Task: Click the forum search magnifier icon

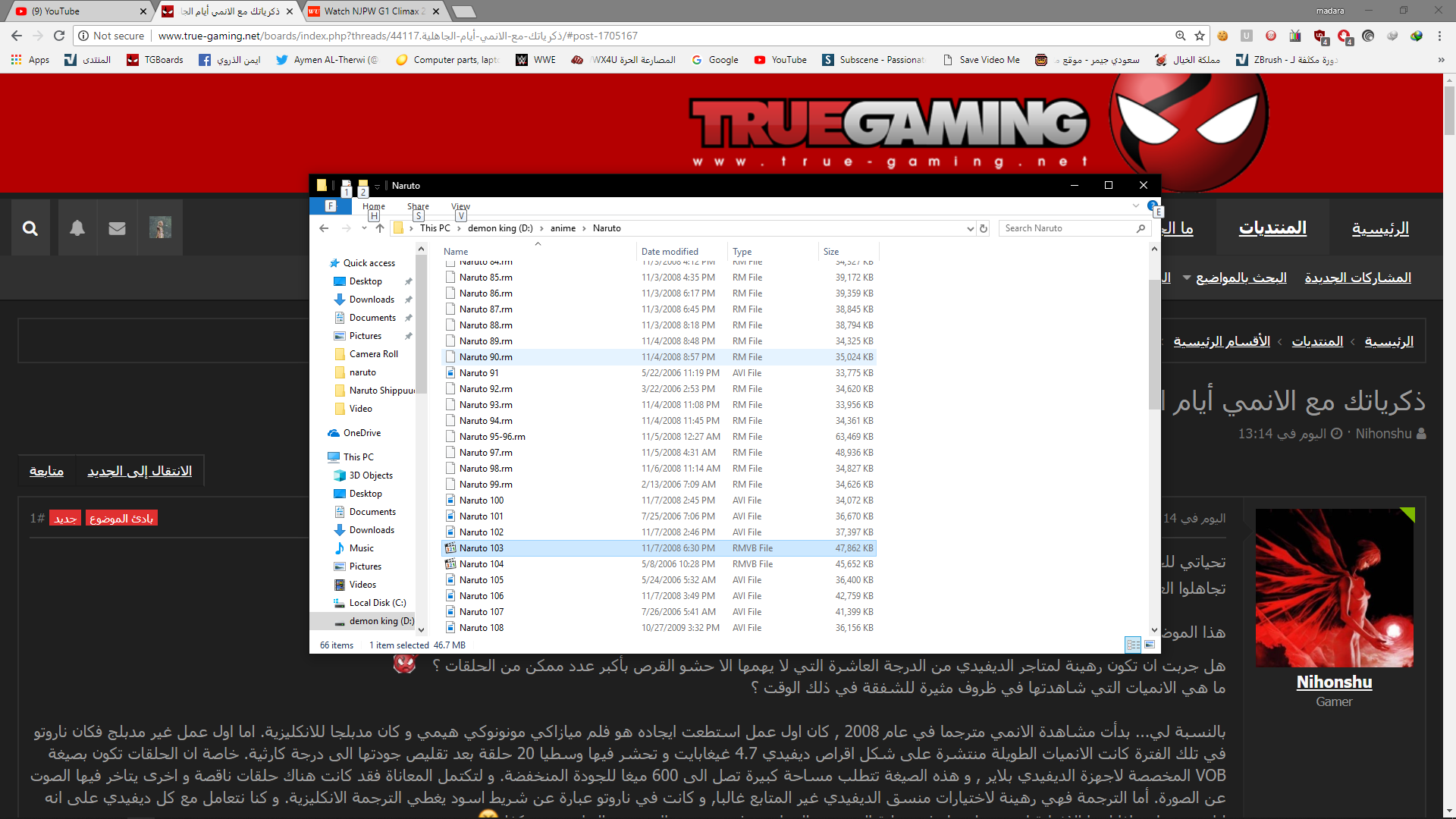Action: pos(30,228)
